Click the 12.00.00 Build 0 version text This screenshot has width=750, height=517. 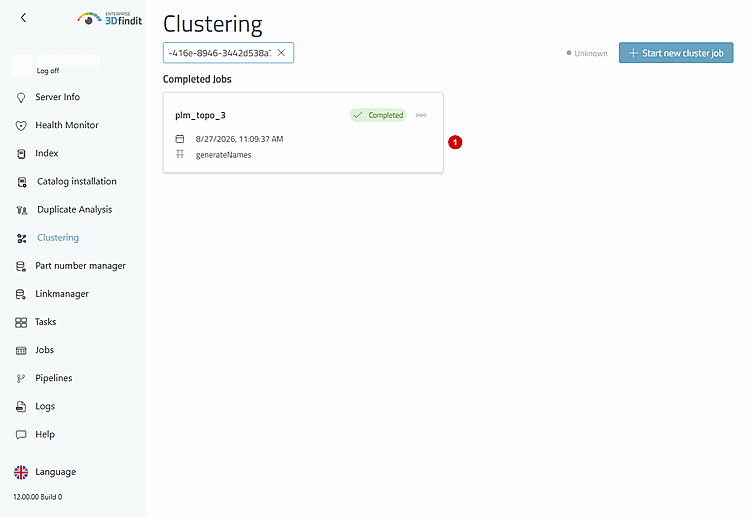[x=38, y=497]
